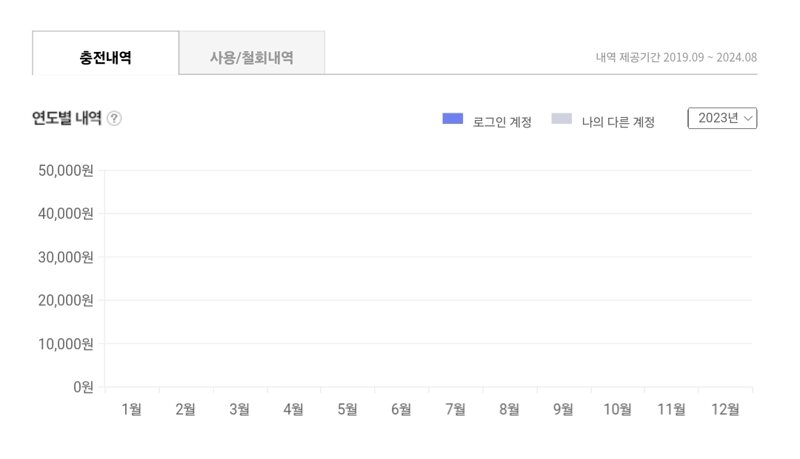This screenshot has height=459, width=800.
Task: Switch to the 사용/철회내역 tab
Action: point(252,53)
